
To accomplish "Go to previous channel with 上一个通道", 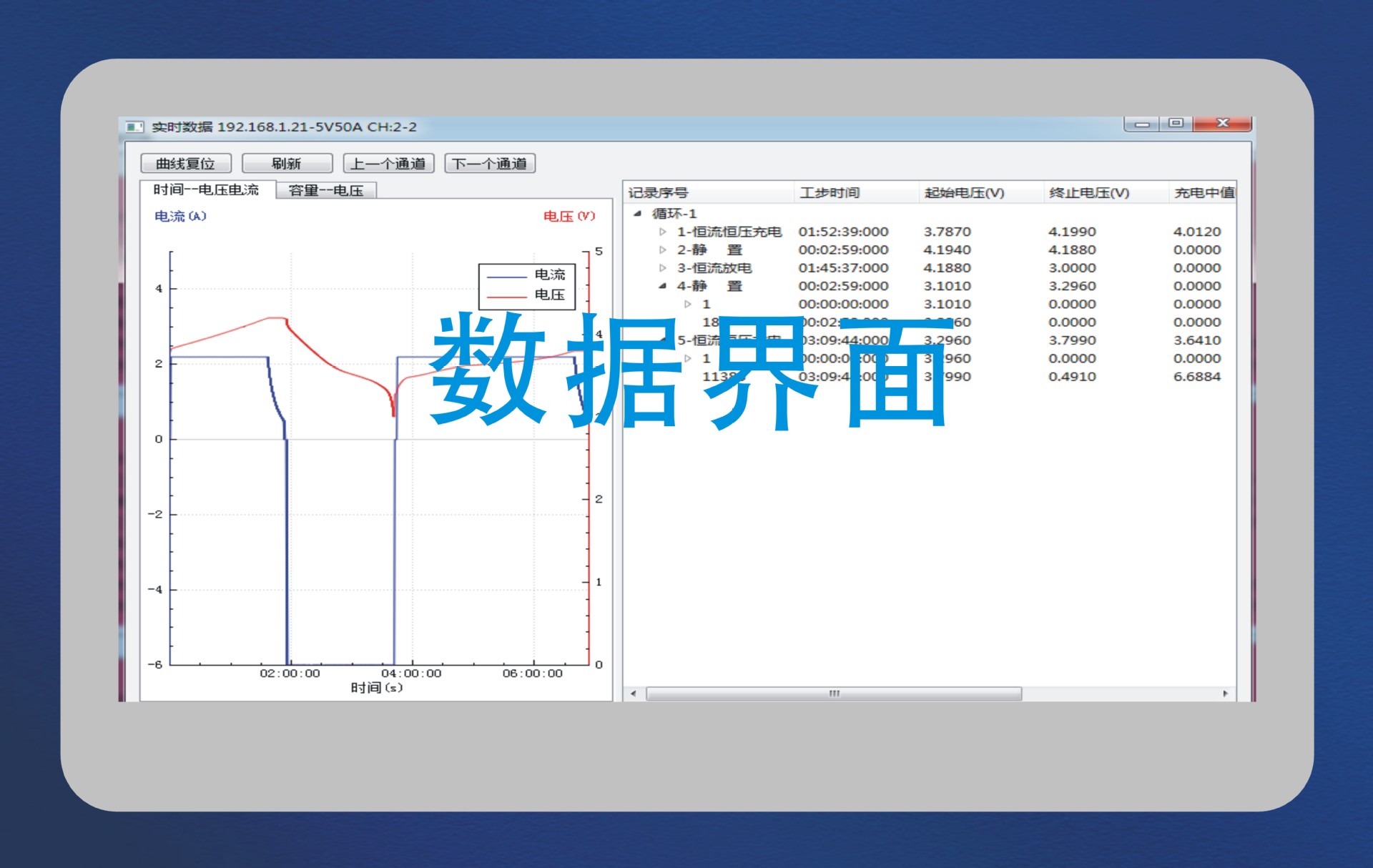I will click(x=388, y=164).
